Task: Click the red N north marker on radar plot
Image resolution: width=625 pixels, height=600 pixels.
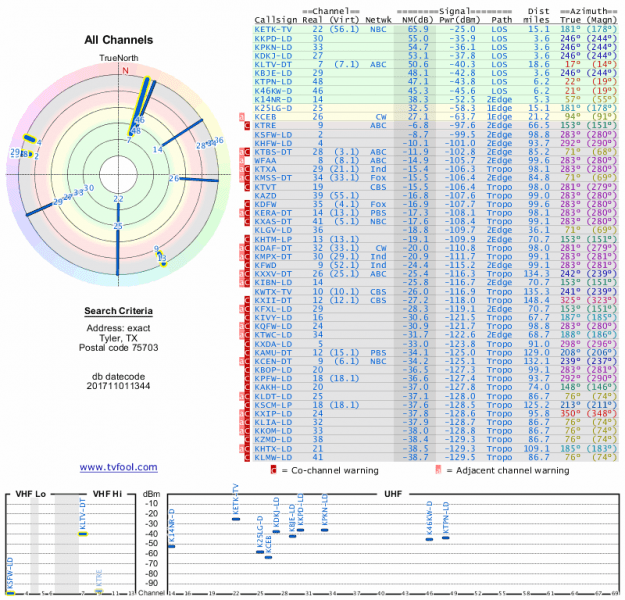Action: click(x=126, y=71)
